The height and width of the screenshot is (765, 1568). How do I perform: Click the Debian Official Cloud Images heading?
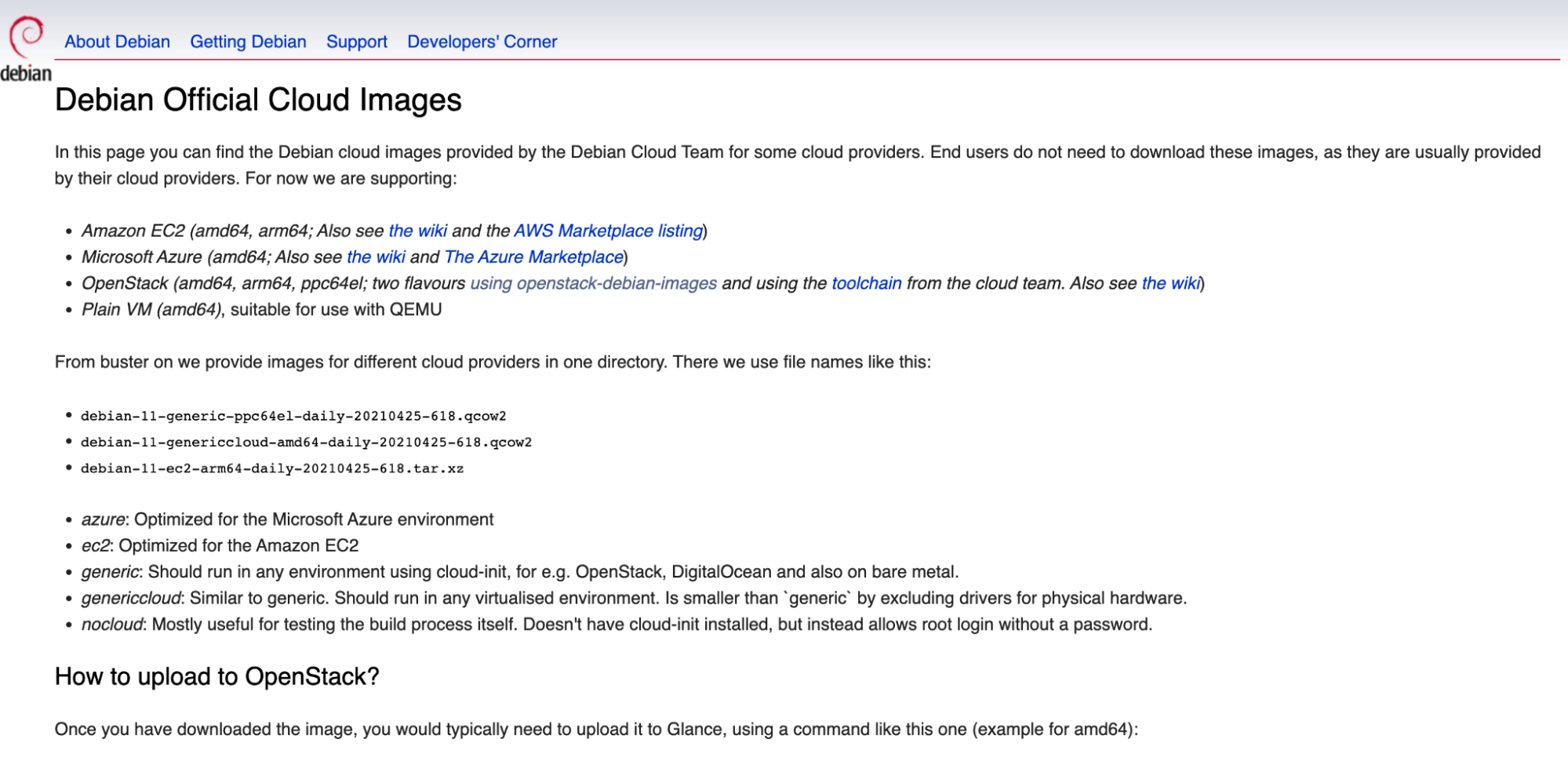click(x=258, y=100)
